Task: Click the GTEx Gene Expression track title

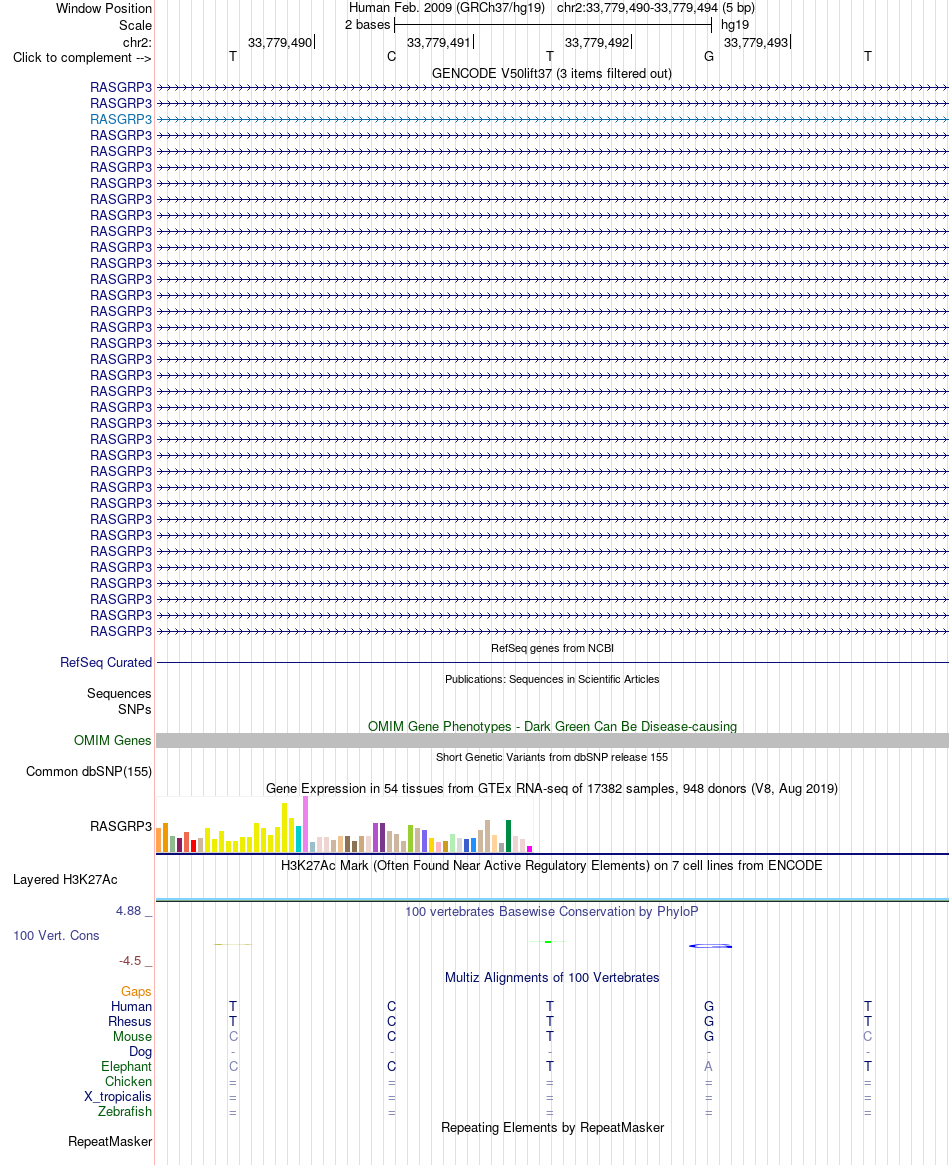Action: coord(552,788)
